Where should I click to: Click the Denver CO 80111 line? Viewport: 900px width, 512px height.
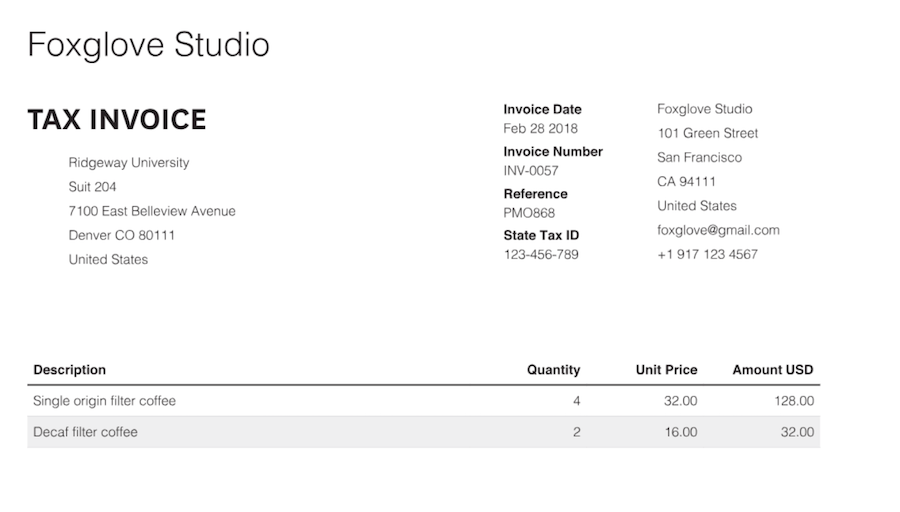[121, 235]
